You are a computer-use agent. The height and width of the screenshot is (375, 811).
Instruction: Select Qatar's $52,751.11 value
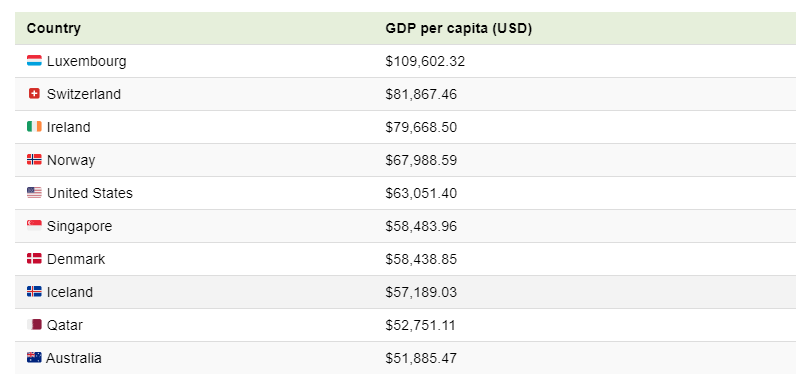click(420, 325)
